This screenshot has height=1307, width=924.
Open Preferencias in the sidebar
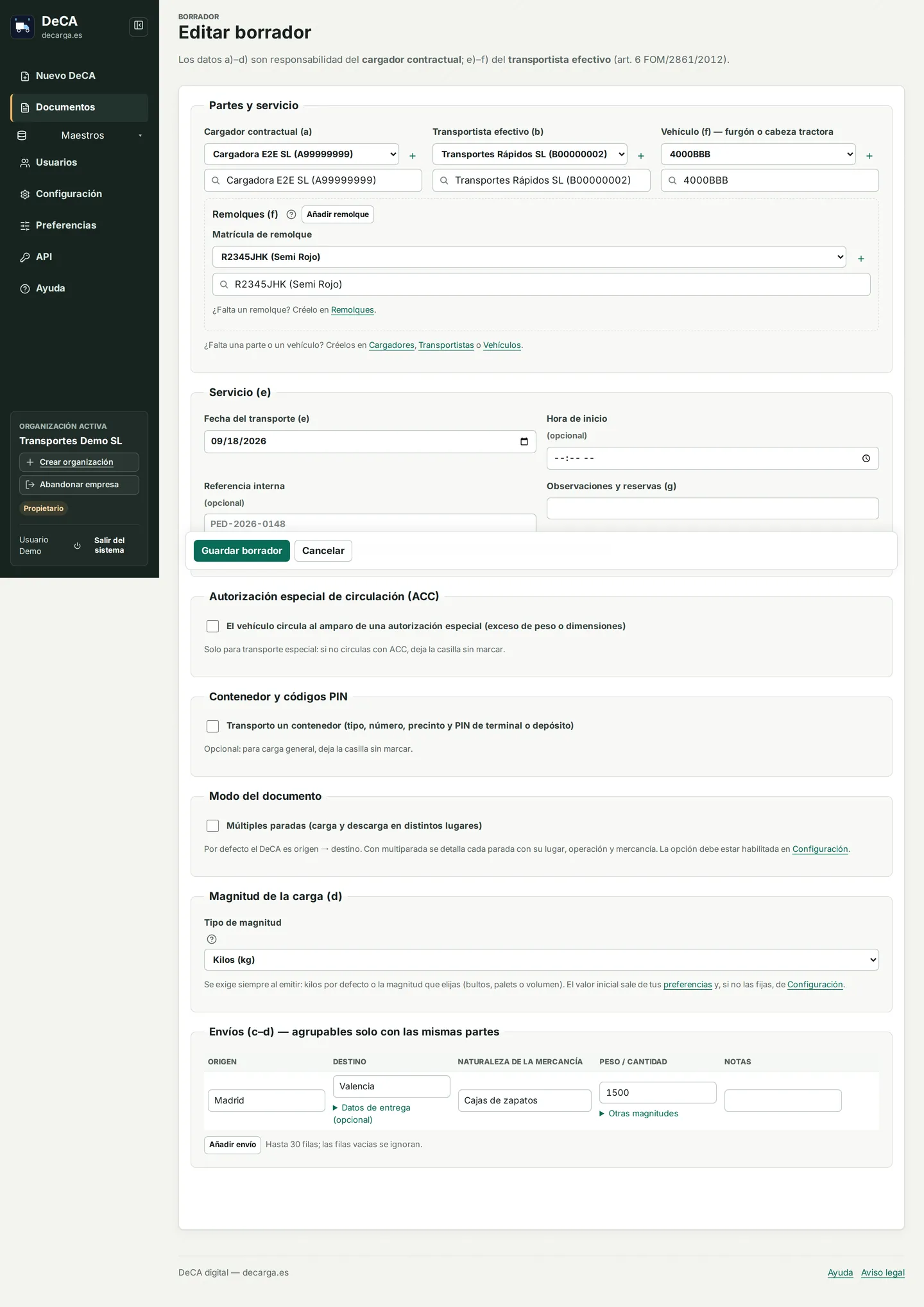[x=80, y=225]
